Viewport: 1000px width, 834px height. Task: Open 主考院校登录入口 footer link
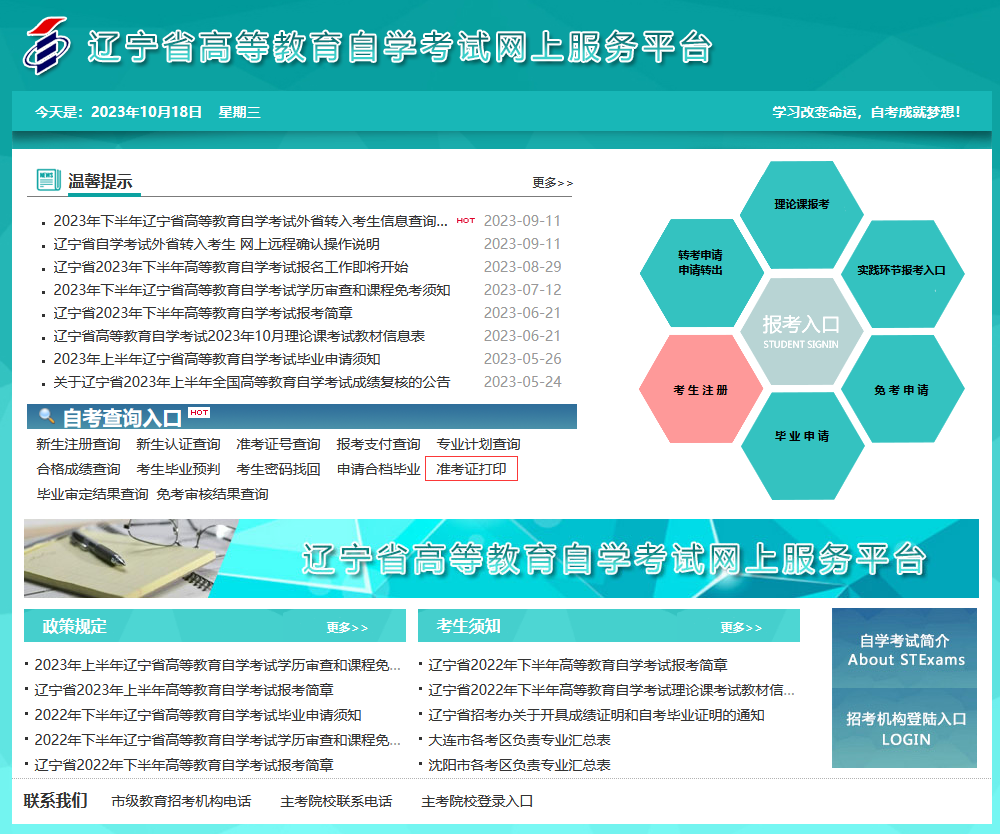(x=477, y=801)
